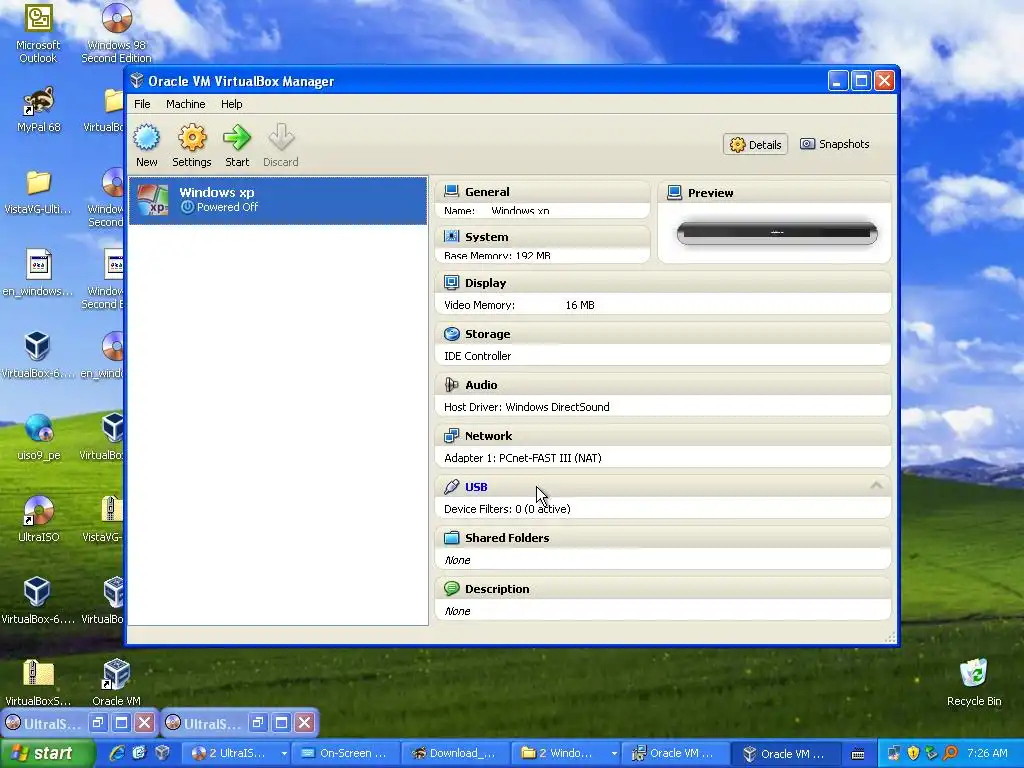
Task: Select the Windows xp virtual machine entry
Action: tap(278, 200)
